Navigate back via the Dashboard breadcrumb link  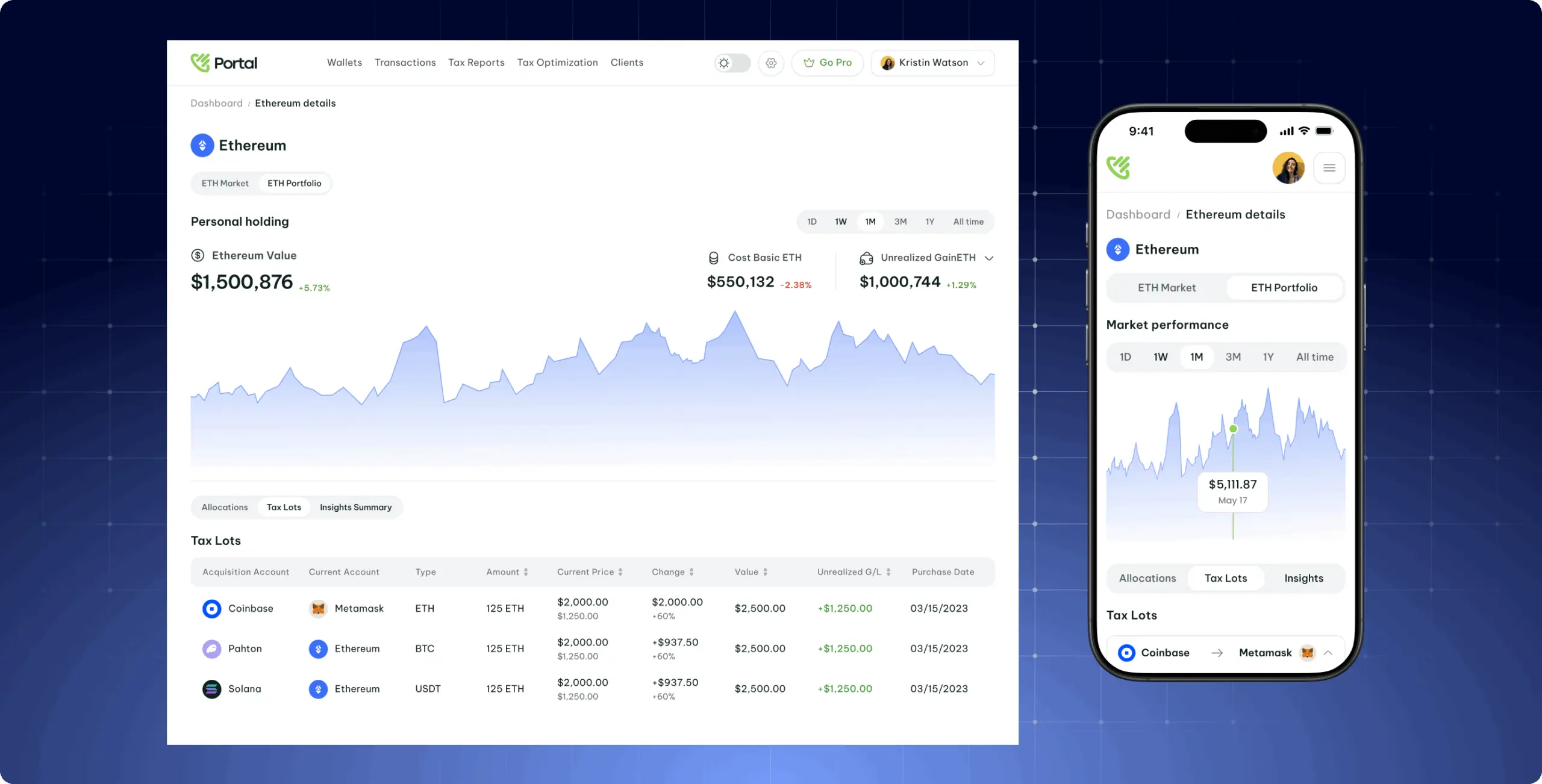(x=216, y=103)
